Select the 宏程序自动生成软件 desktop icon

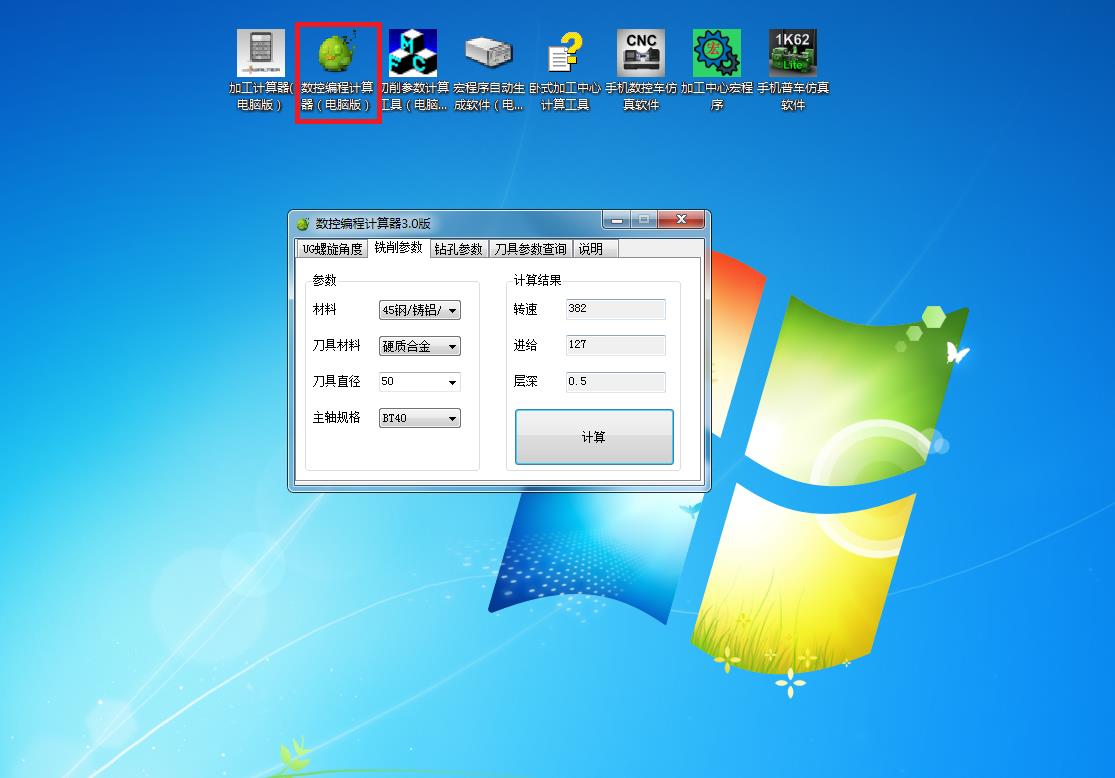(x=489, y=53)
